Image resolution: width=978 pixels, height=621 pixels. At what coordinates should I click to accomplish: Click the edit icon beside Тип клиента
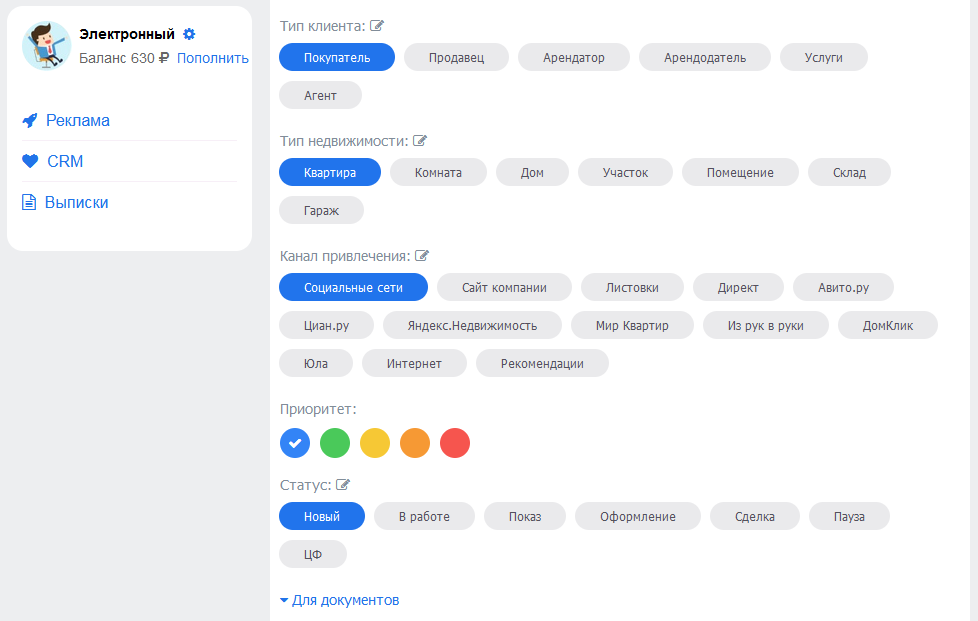(x=377, y=26)
